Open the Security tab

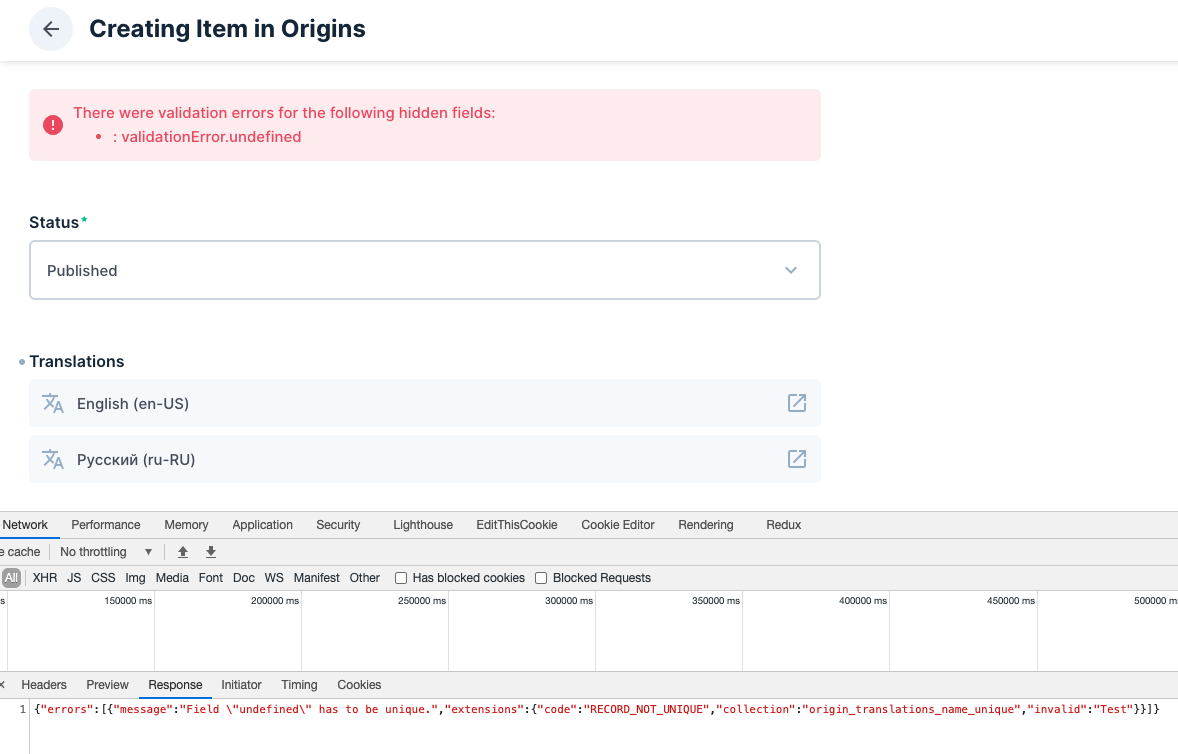[338, 525]
